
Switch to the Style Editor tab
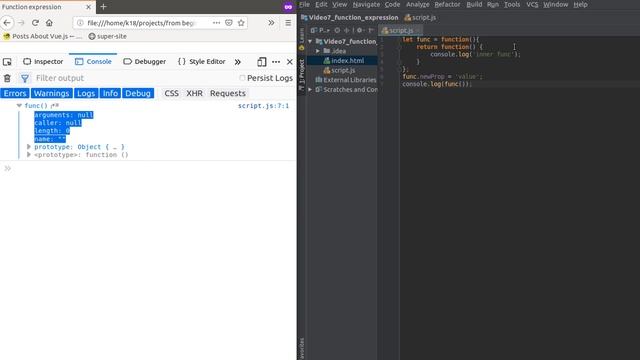[x=202, y=62]
